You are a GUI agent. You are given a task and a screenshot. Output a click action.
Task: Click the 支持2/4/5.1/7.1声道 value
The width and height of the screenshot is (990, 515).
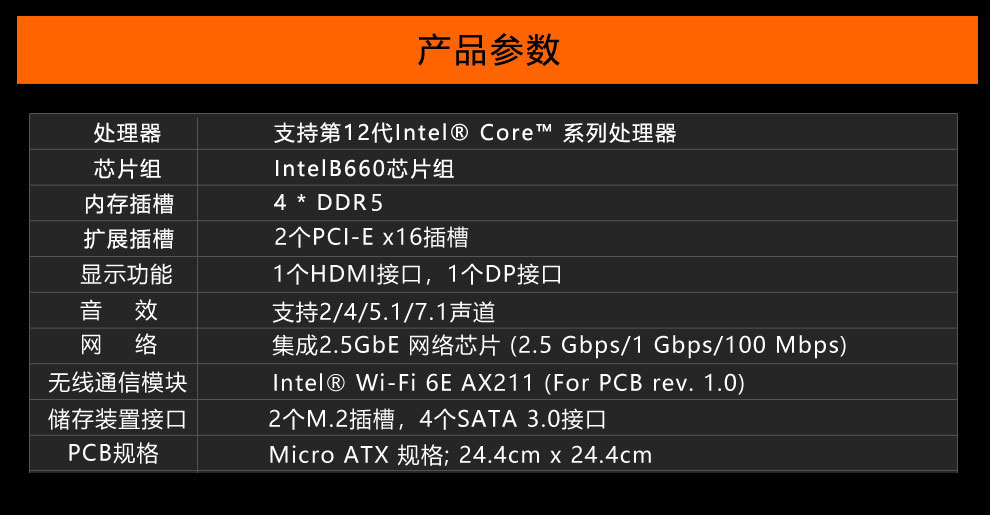pos(384,312)
